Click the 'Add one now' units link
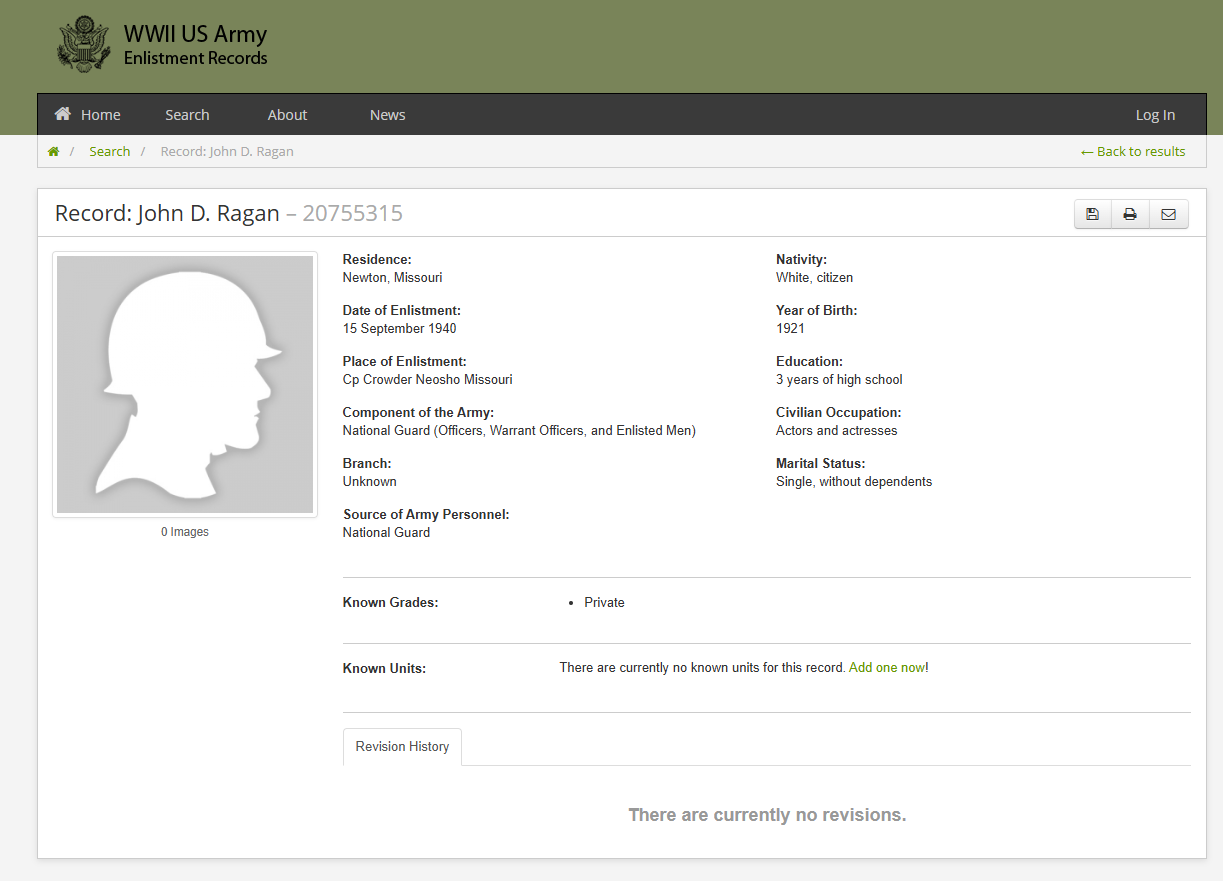Viewport: 1223px width, 881px height. click(886, 667)
